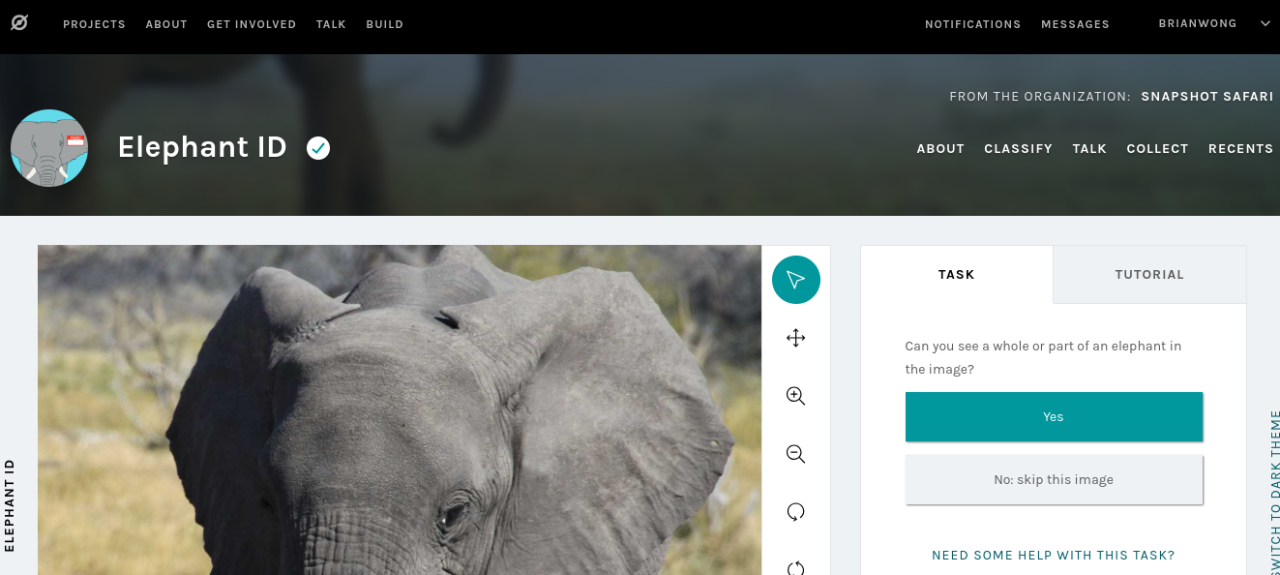Open the Projects page

[94, 24]
